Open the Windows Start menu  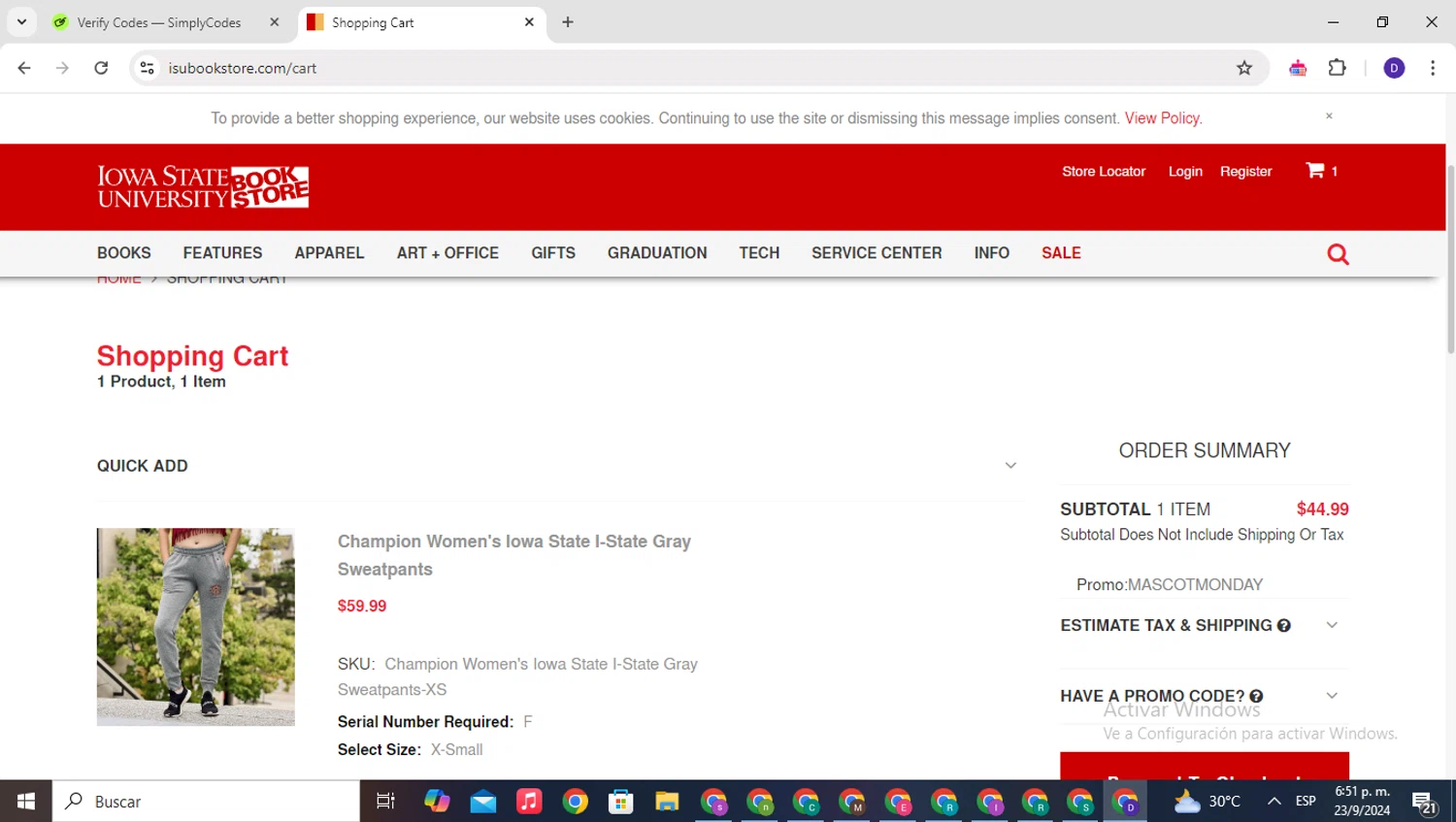pos(26,801)
